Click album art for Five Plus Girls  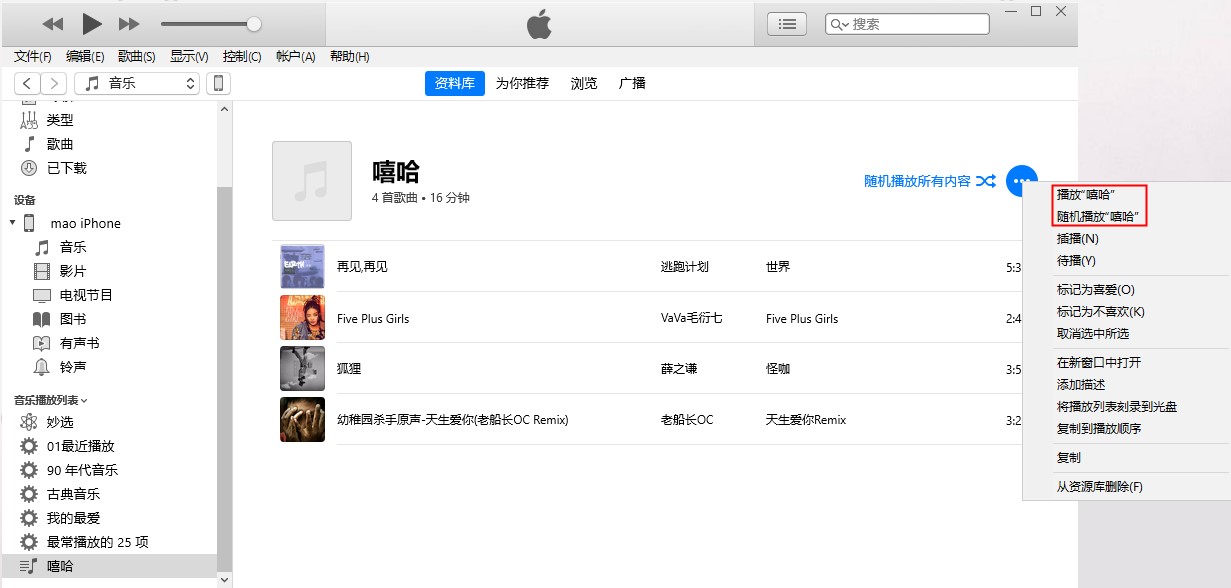302,318
